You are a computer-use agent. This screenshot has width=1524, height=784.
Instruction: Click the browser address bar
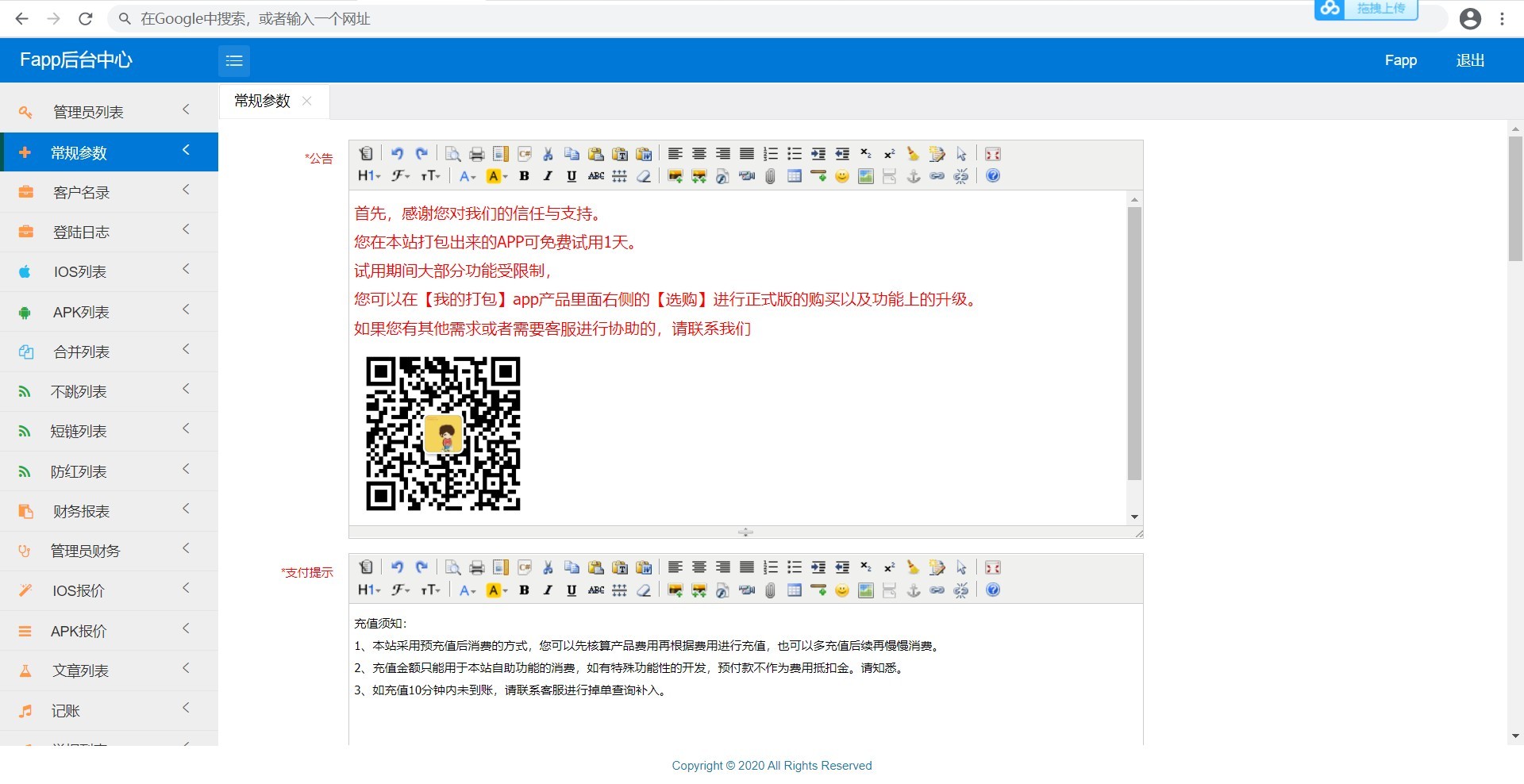(x=778, y=19)
